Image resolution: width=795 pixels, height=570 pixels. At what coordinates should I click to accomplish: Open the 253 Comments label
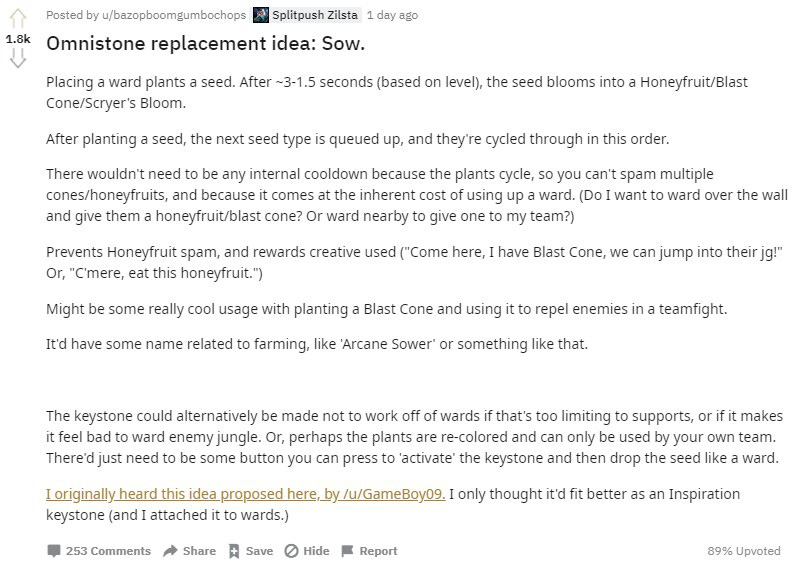click(x=109, y=551)
